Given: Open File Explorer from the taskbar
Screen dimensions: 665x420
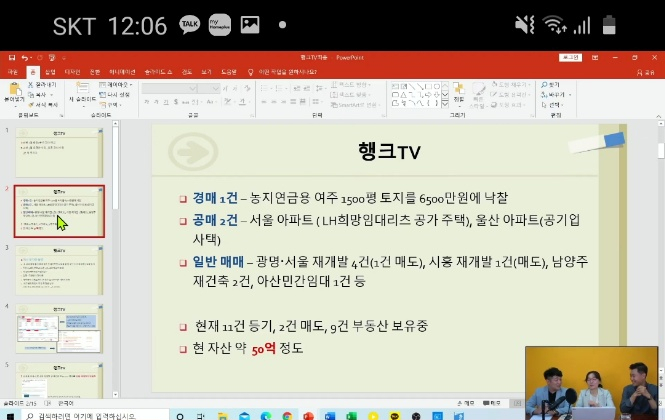Looking at the screenshot, I should click(223, 416).
